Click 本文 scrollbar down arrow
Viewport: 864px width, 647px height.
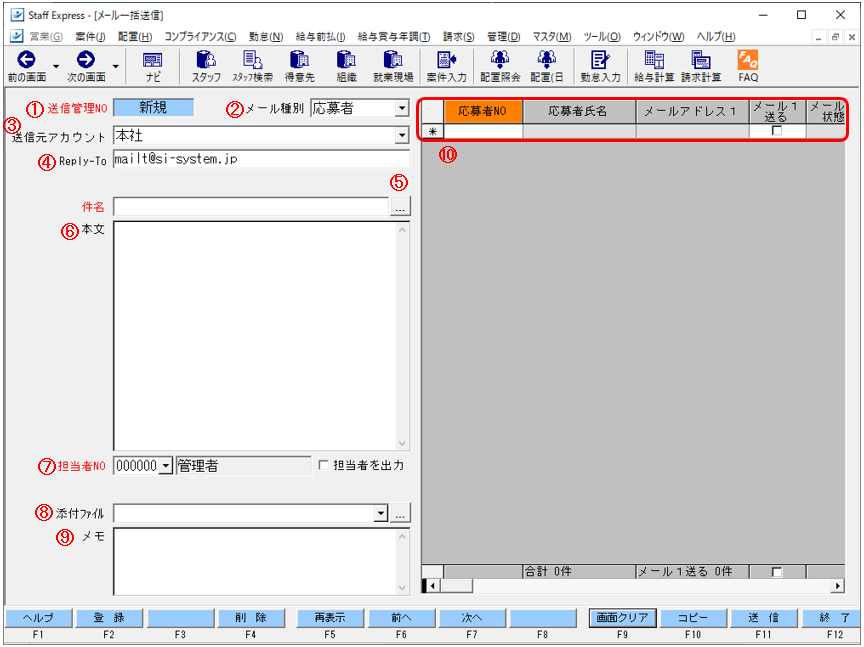click(403, 444)
